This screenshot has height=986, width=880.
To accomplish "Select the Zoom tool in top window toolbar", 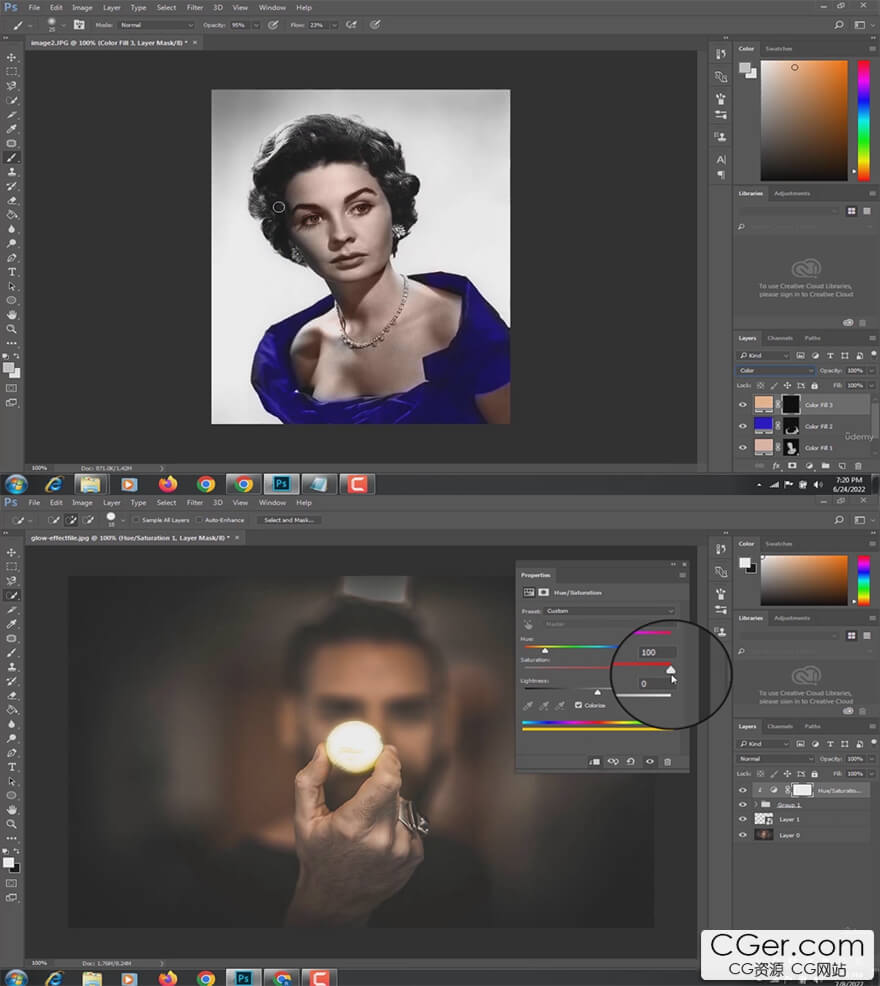I will pos(11,329).
